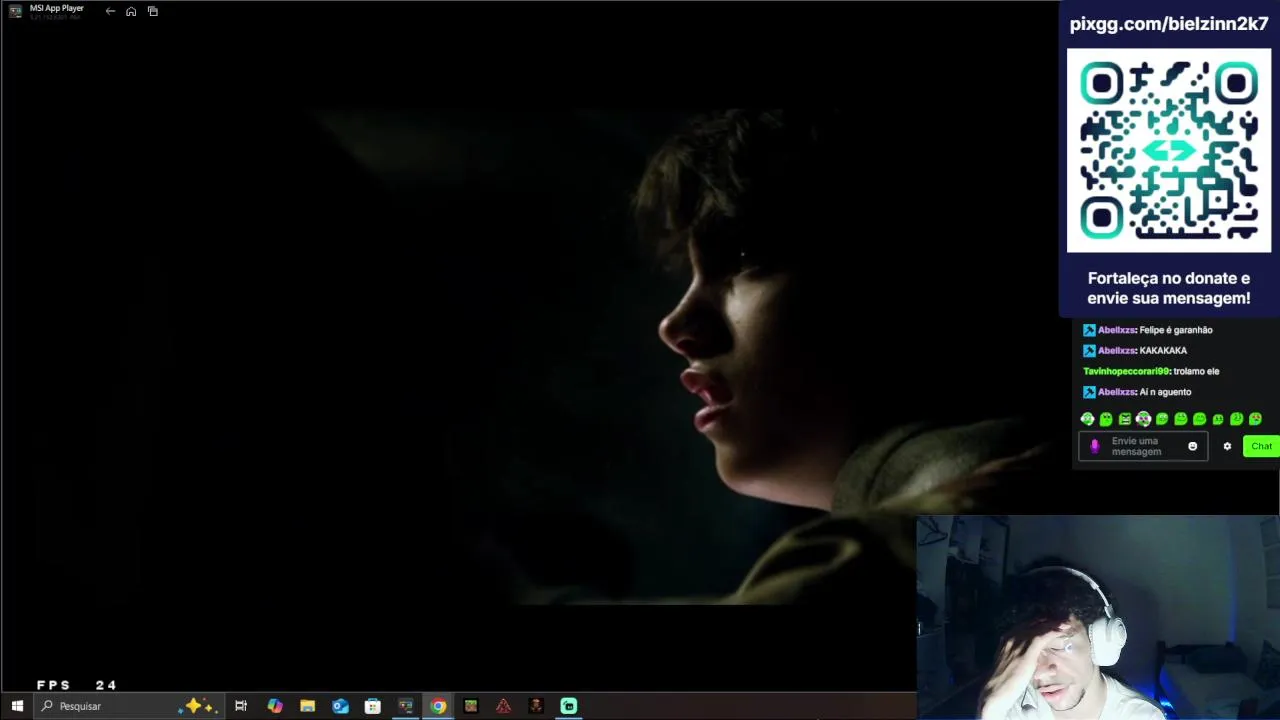Click Abelixzs on 'Felipe é garanhão' message
The width and height of the screenshot is (1280, 720).
point(1116,330)
